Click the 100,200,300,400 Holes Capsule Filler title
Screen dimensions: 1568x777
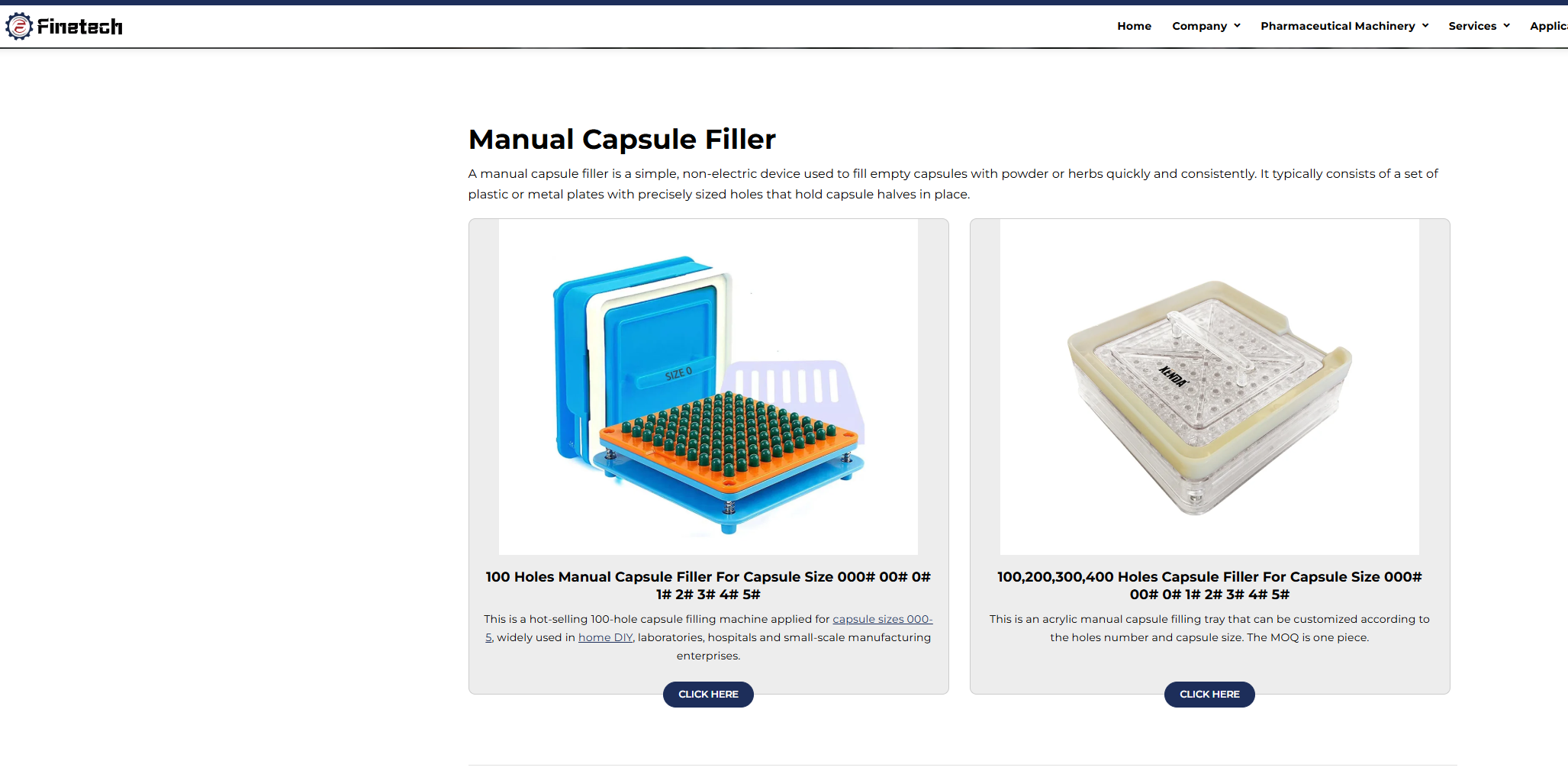1209,585
